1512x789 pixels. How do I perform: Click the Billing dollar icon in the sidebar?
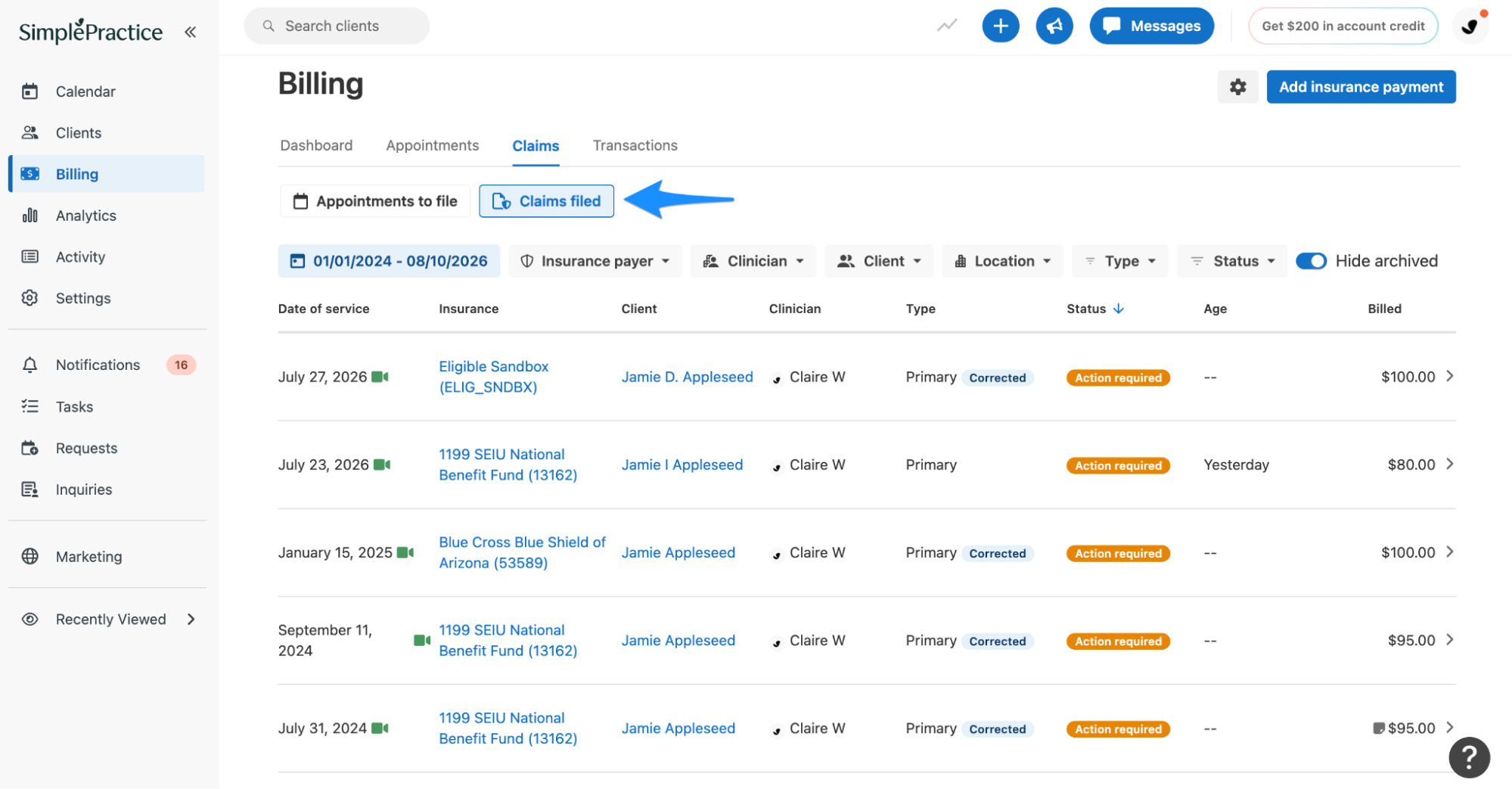(30, 174)
